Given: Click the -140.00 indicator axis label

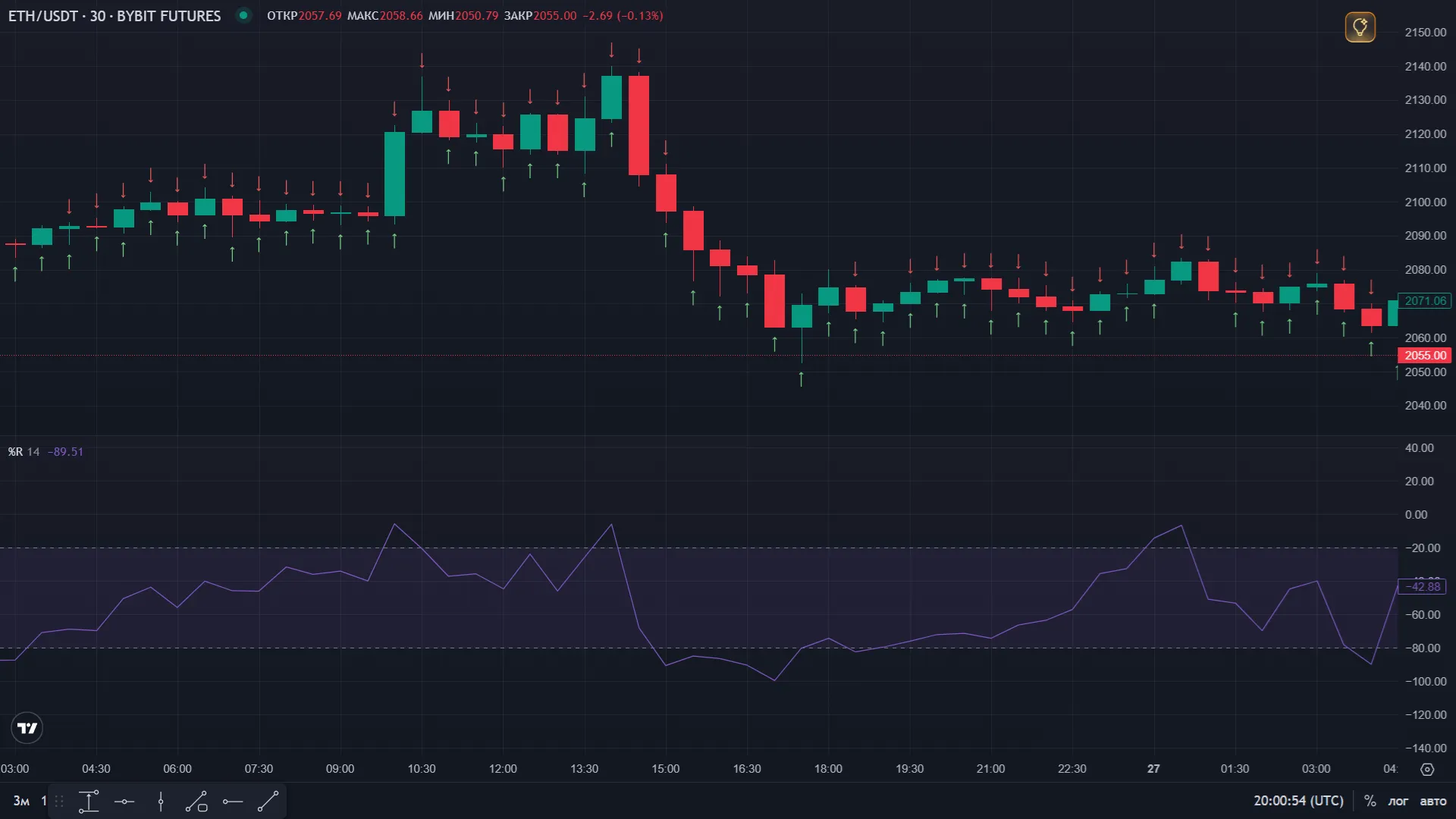Looking at the screenshot, I should point(1425,748).
